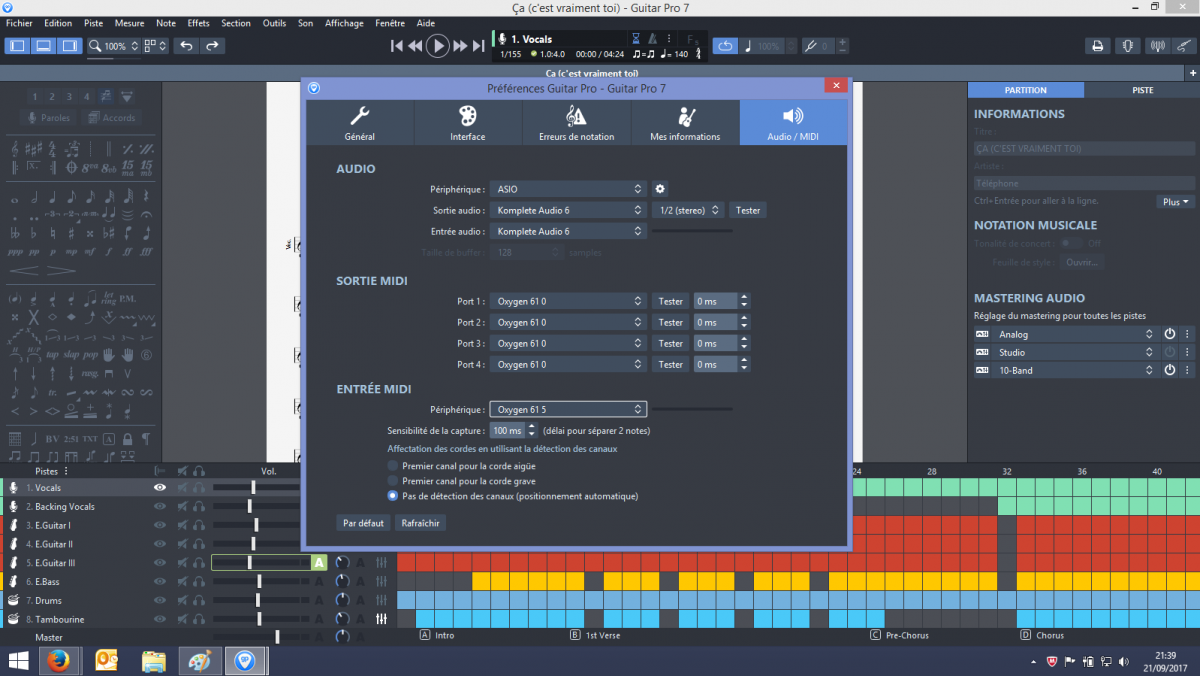Screen dimensions: 1200x676
Task: Open the Outils menu
Action: pyautogui.click(x=274, y=23)
